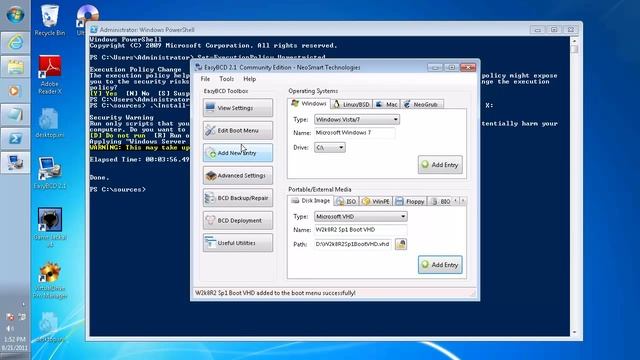Click the Add New Entry plus icon
The width and height of the screenshot is (640, 360).
click(x=211, y=153)
